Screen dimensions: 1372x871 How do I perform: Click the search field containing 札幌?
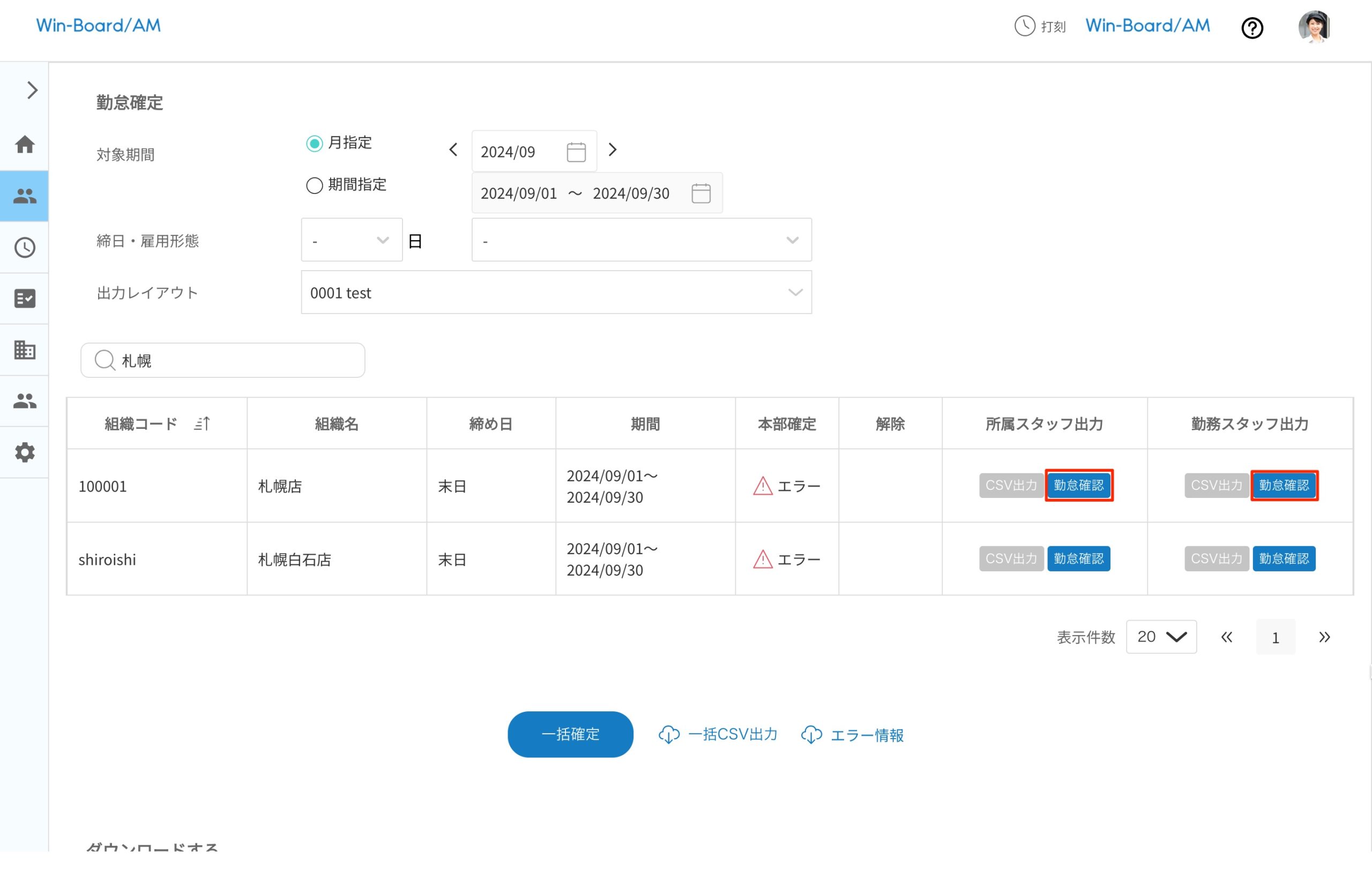tap(222, 360)
